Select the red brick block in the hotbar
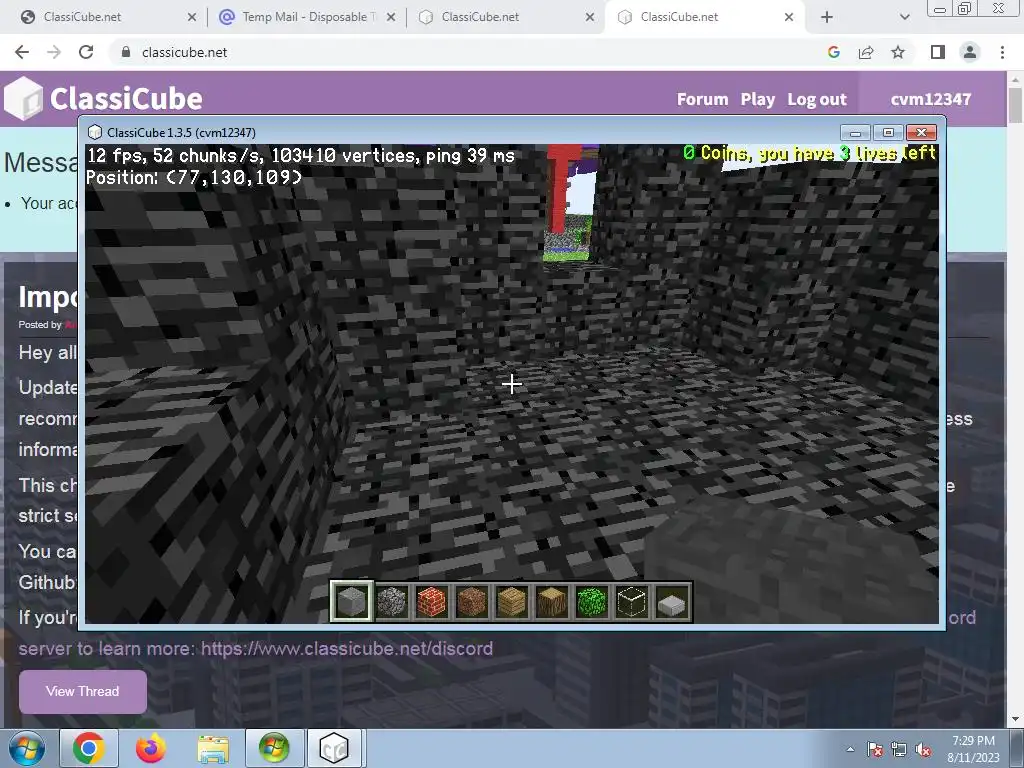This screenshot has height=768, width=1024. (432, 601)
